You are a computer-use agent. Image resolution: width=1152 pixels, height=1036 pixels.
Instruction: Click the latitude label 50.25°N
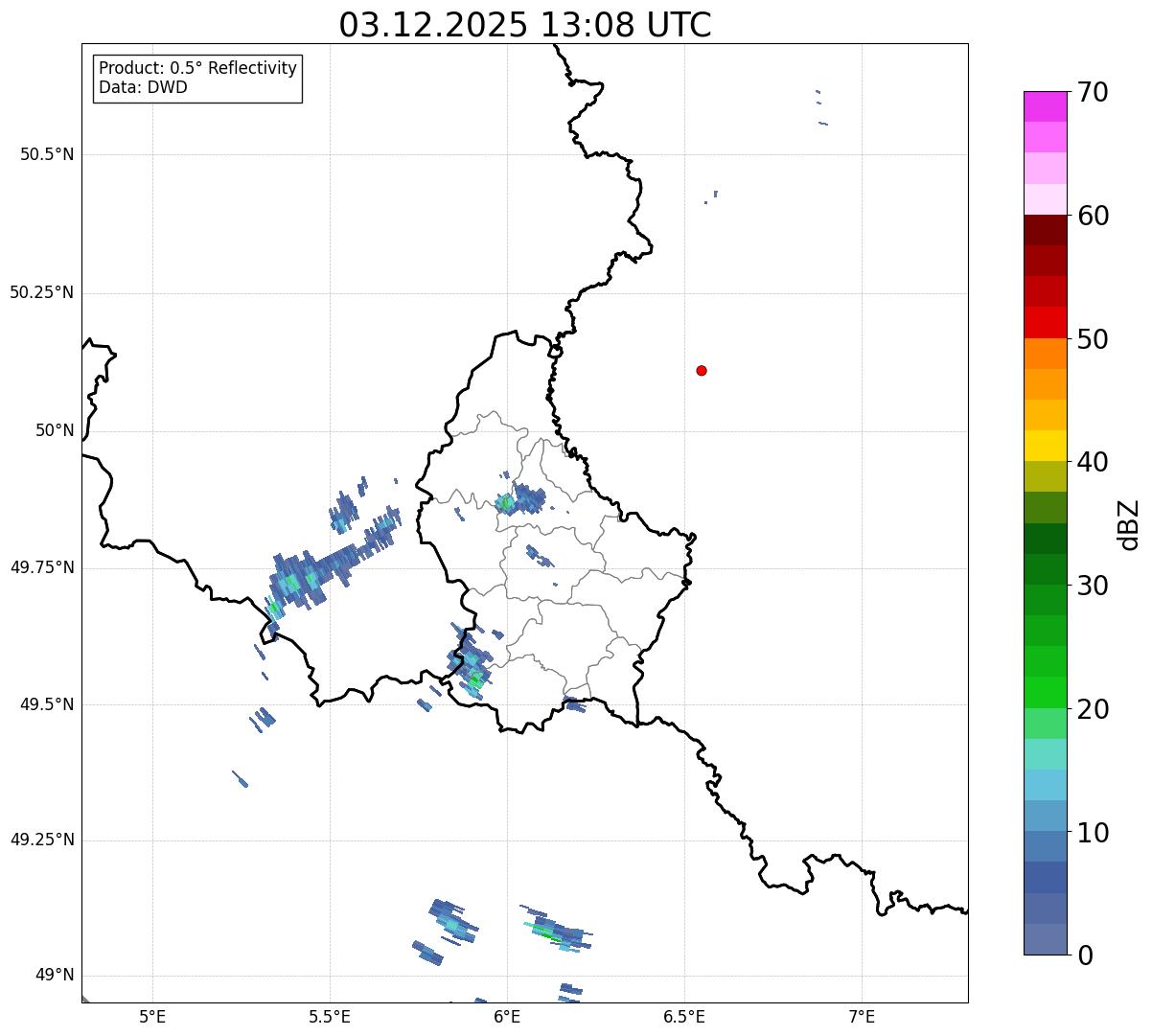tap(42, 293)
